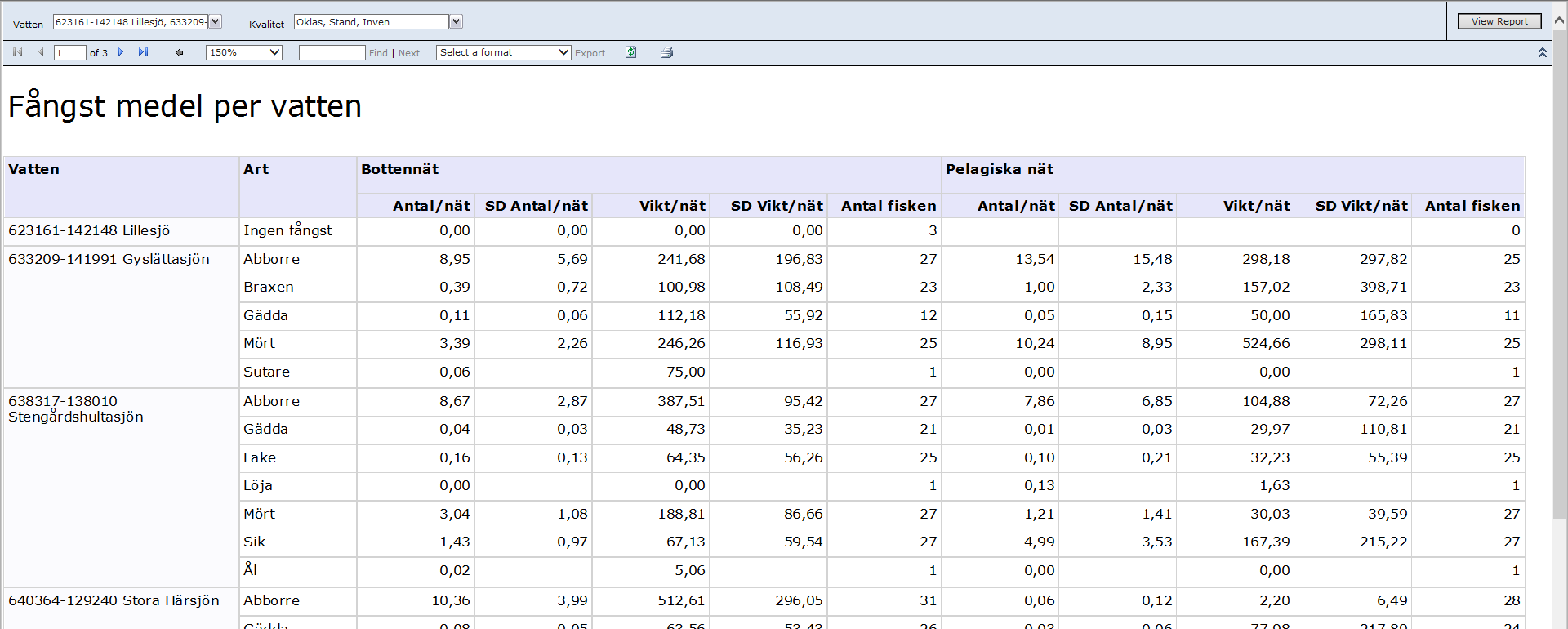
Task: Click Lake in the Art column
Action: [260, 457]
